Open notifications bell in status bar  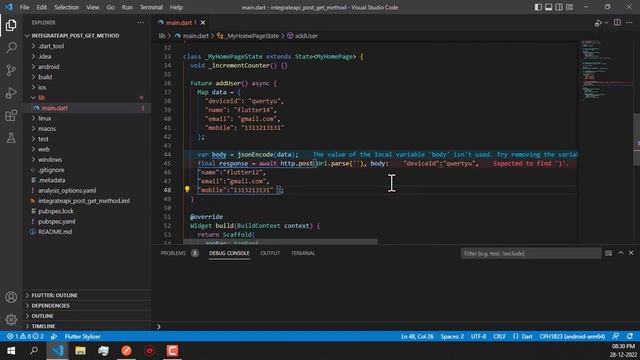coord(630,336)
